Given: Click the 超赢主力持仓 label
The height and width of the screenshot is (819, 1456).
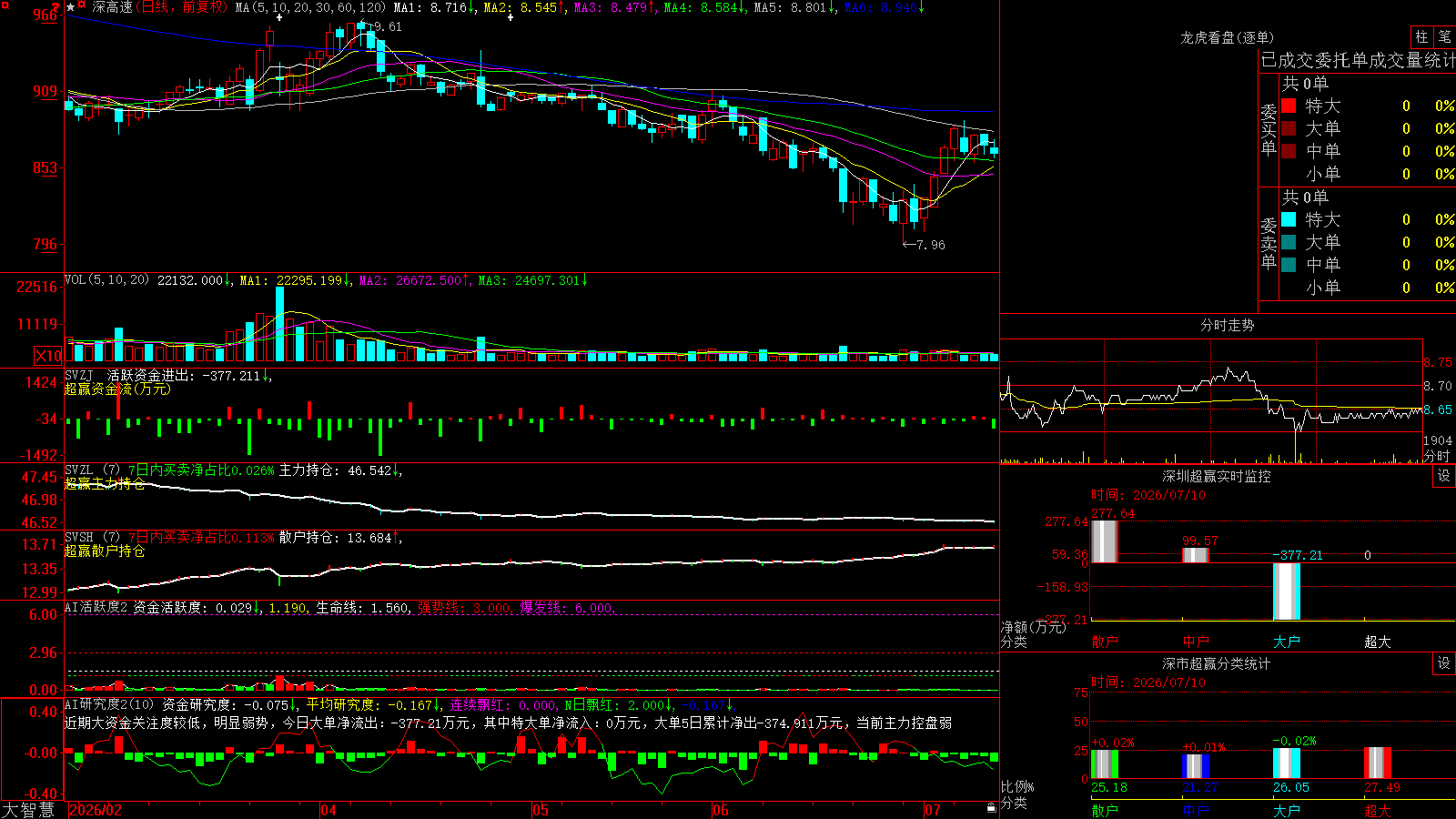Looking at the screenshot, I should tap(105, 483).
